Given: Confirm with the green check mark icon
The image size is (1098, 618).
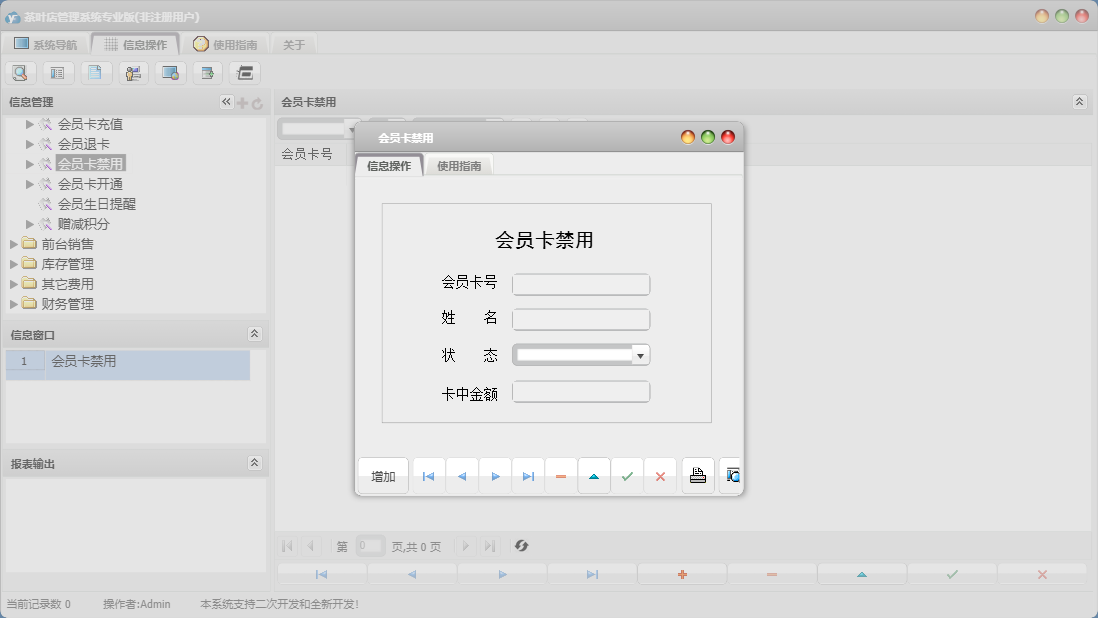Looking at the screenshot, I should coord(627,475).
